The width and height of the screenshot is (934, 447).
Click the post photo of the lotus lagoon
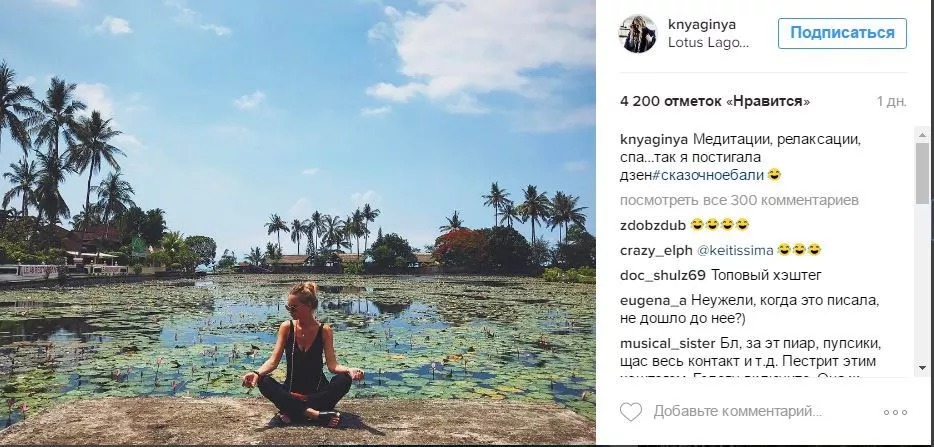(x=297, y=222)
